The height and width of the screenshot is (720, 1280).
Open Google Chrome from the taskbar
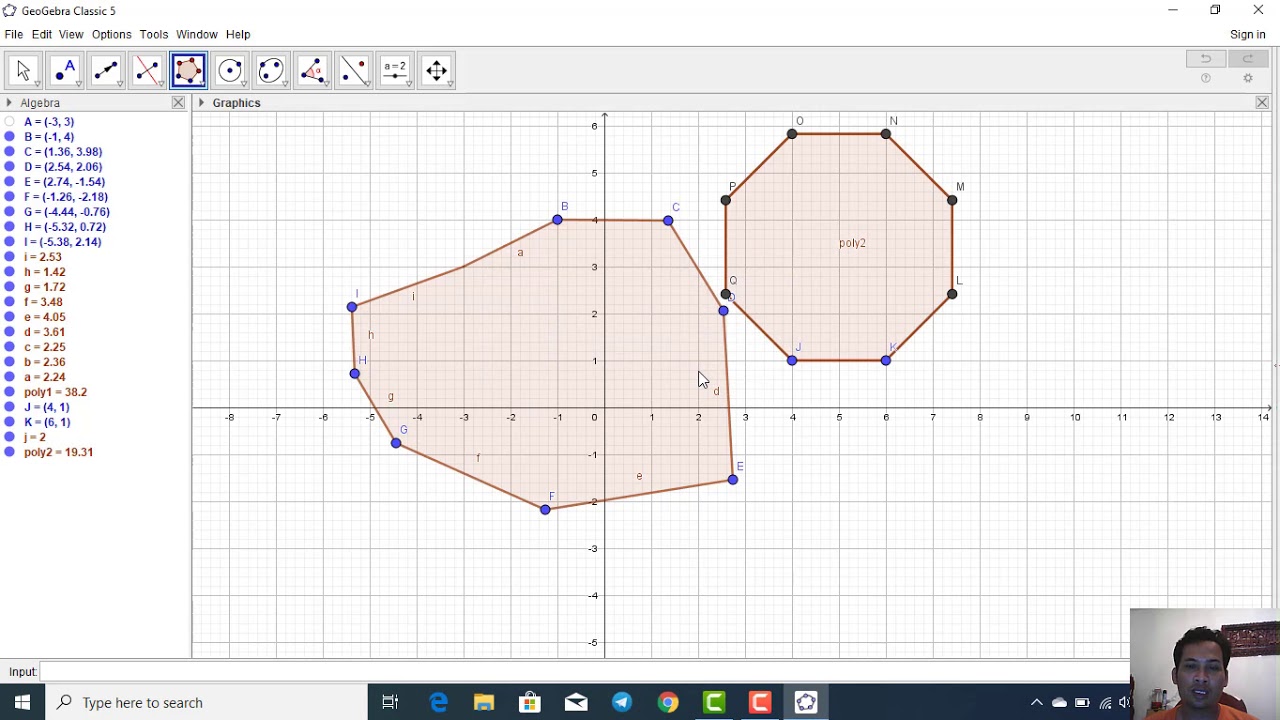(x=668, y=702)
